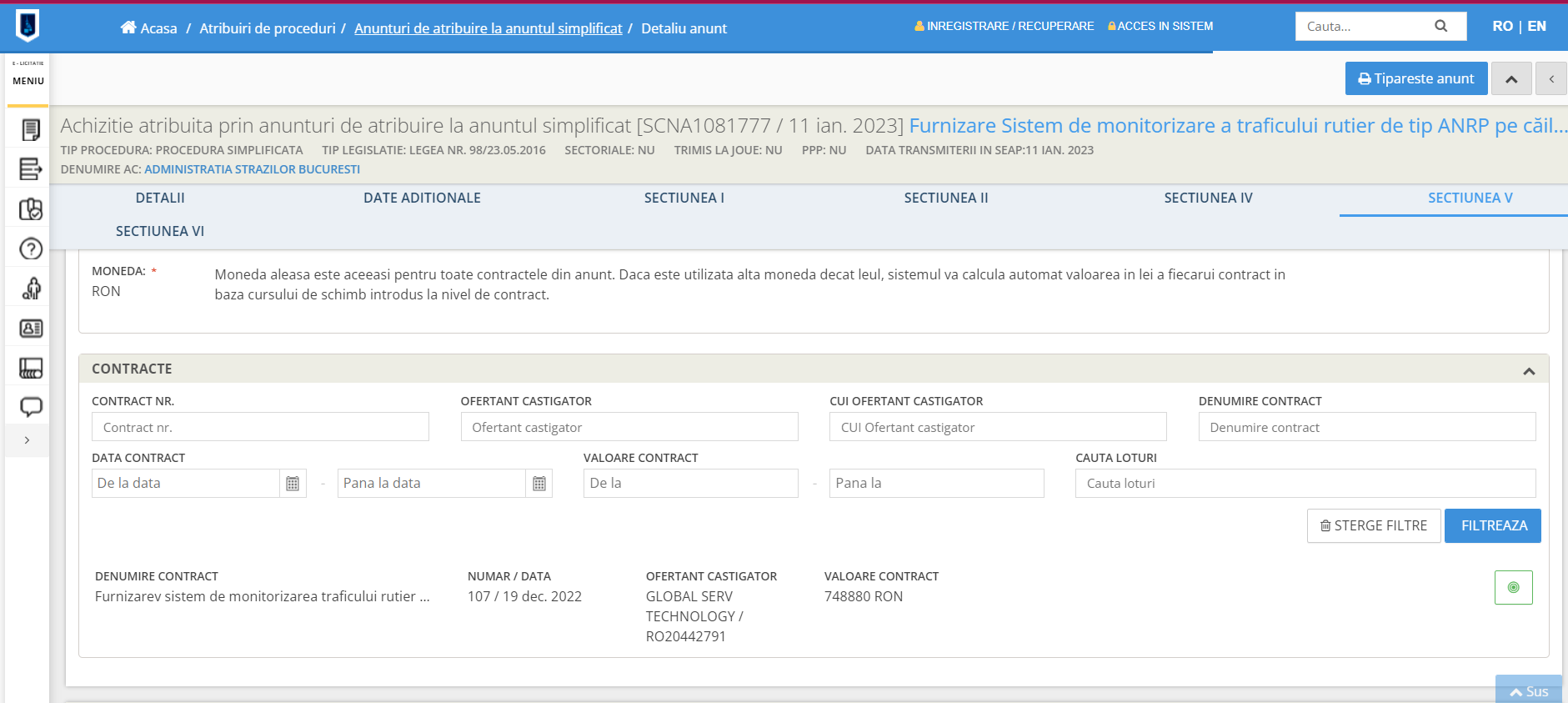Click the list-with-arrow icon in sidebar
Screen dimensions: 1568x703
[30, 169]
